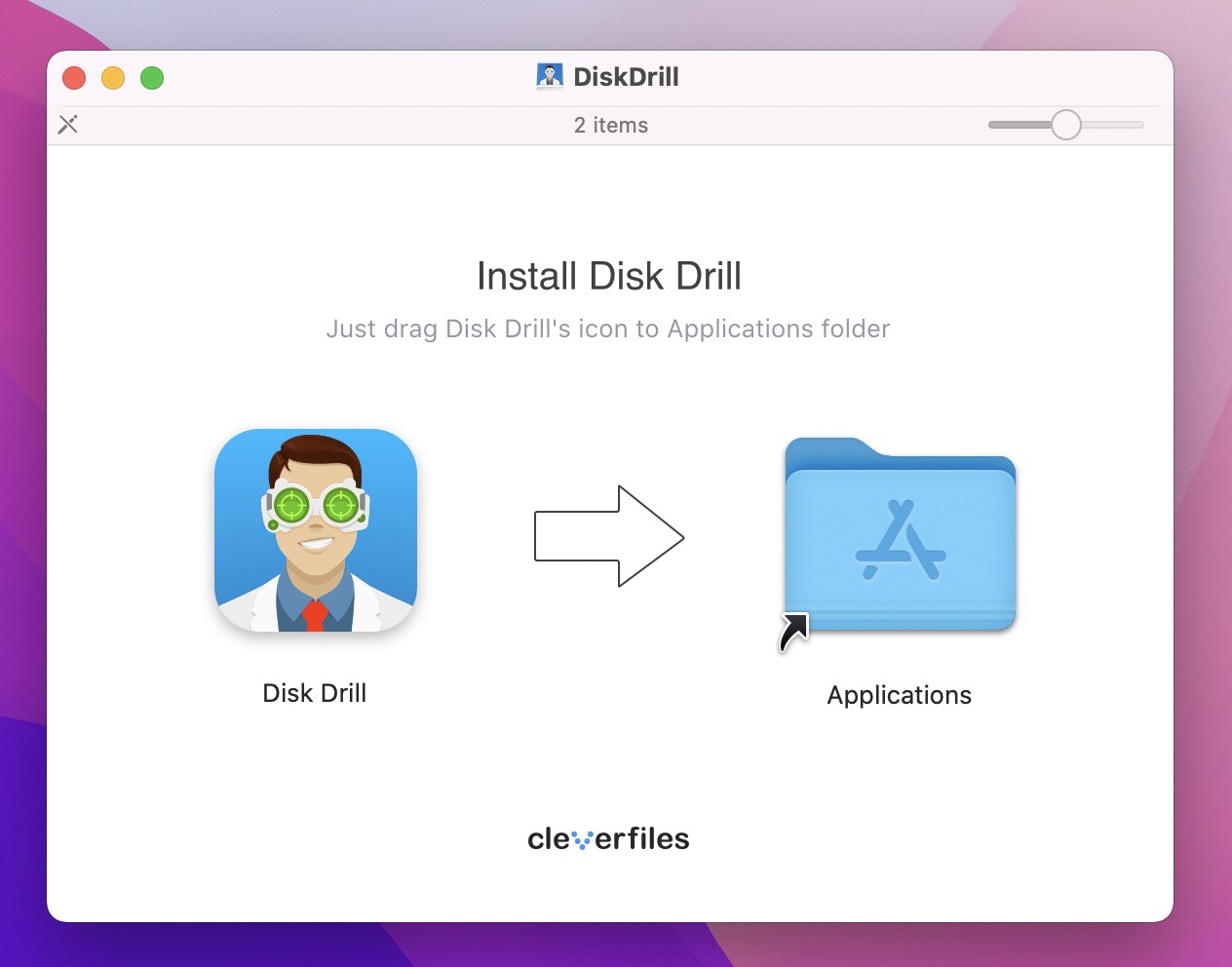Click the cleverfiles logo at bottom
Image resolution: width=1232 pixels, height=967 pixels.
pyautogui.click(x=608, y=838)
